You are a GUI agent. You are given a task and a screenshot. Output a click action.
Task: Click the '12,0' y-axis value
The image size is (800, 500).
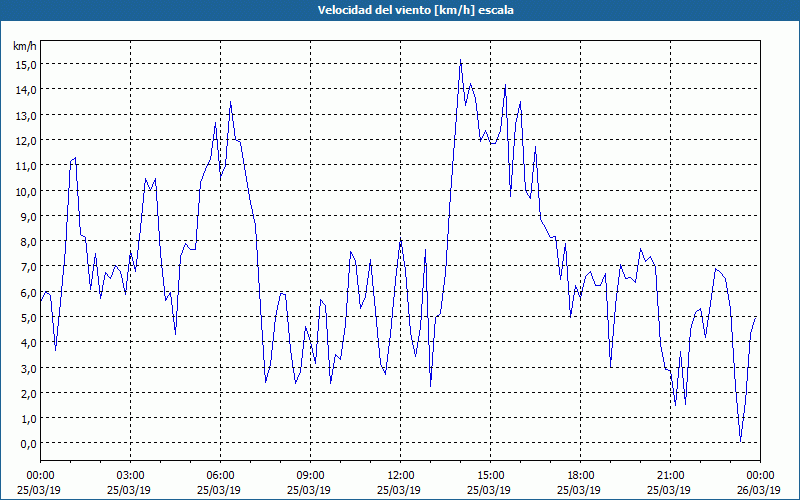[x=28, y=141]
